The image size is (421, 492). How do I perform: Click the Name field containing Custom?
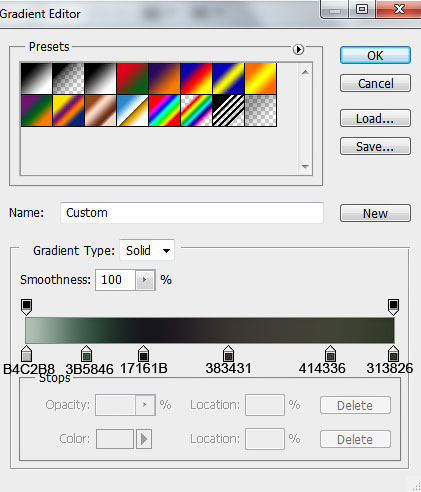pos(192,213)
